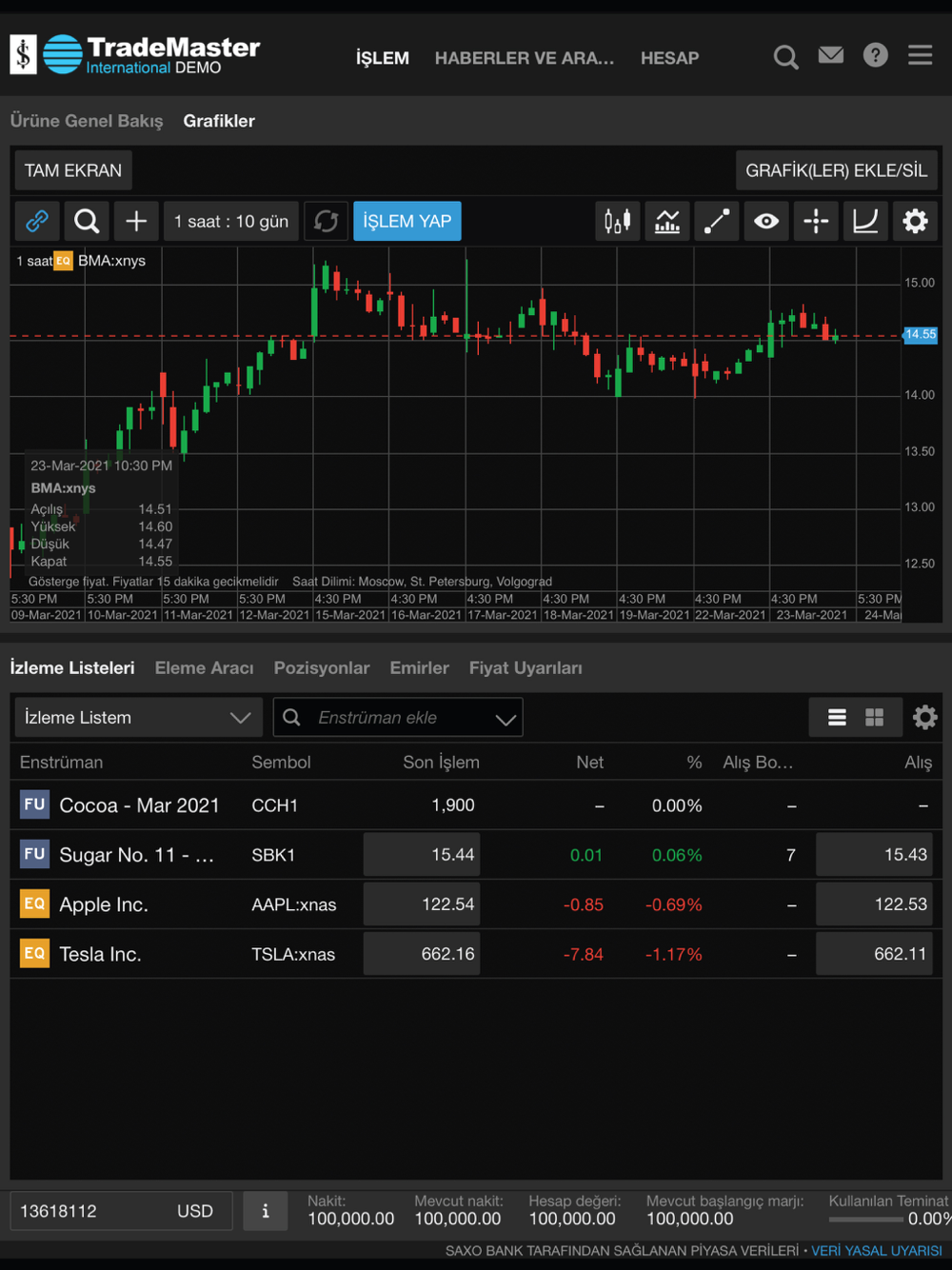Select the Apple Inc. instrument name
The height and width of the screenshot is (1270, 952).
(104, 904)
